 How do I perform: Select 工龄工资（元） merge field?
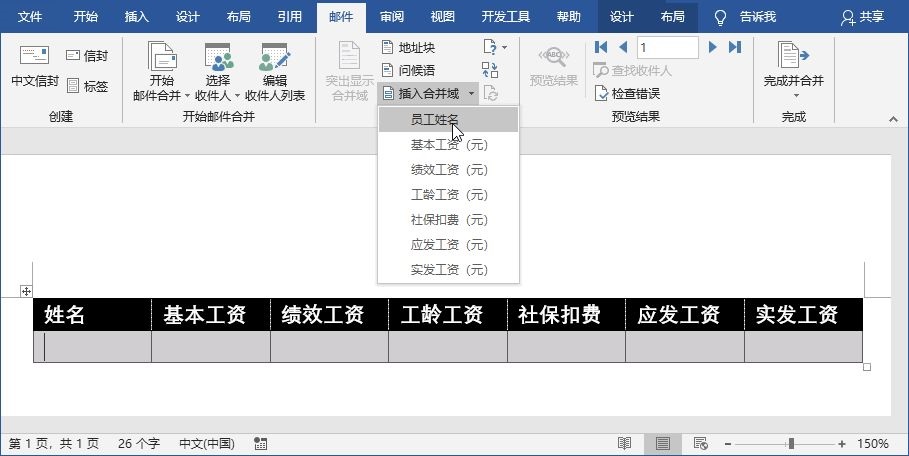point(448,195)
